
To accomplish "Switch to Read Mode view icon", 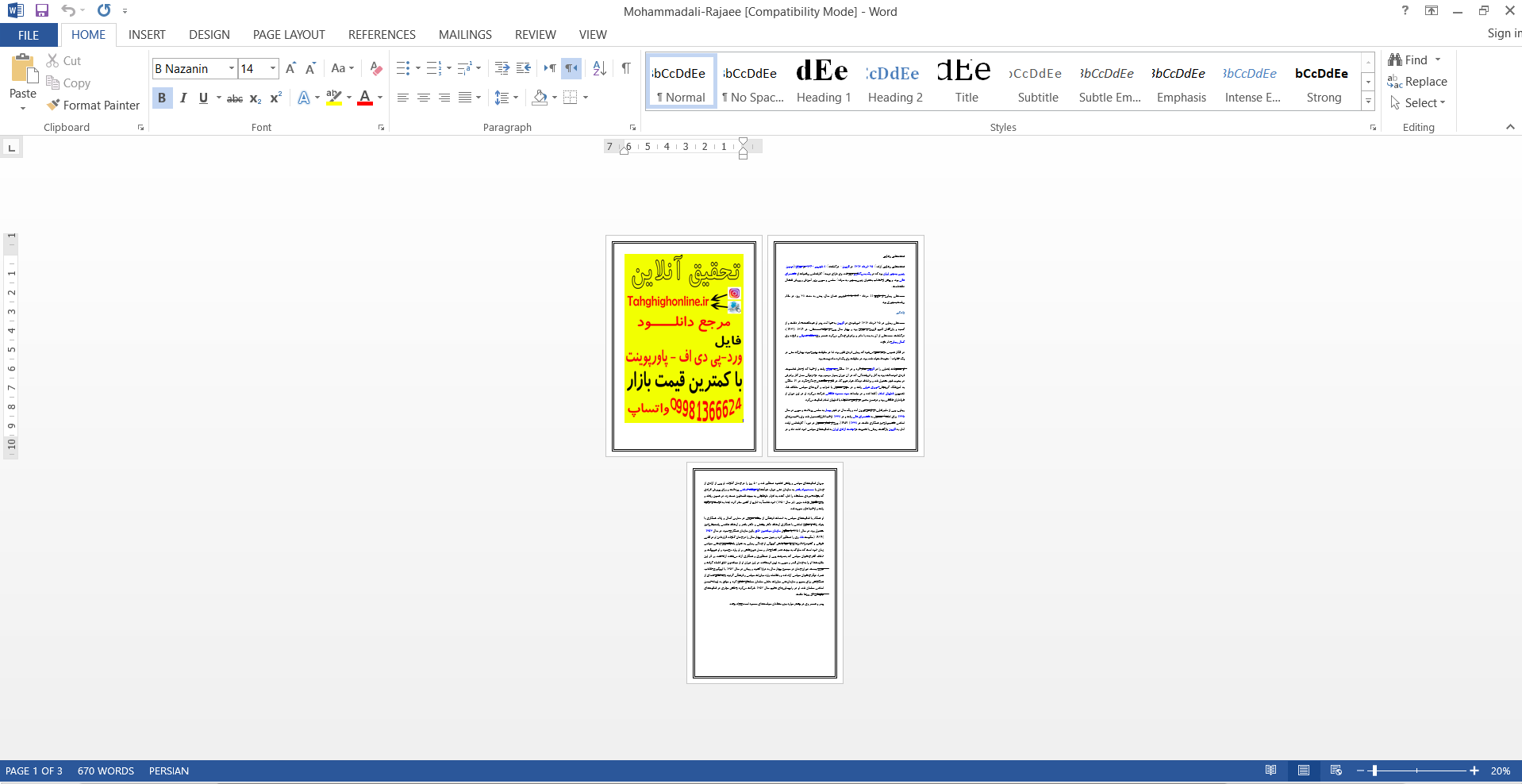I will [x=1271, y=771].
